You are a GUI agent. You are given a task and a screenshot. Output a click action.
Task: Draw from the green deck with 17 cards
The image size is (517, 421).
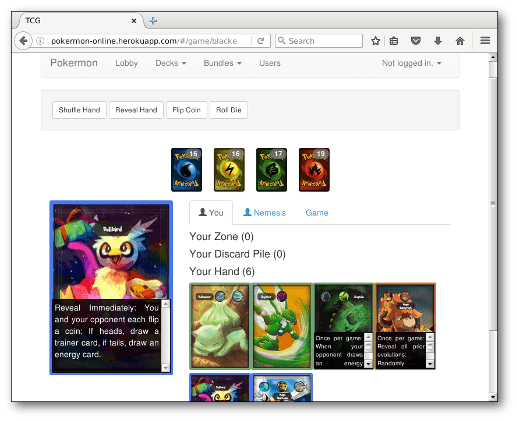click(271, 170)
